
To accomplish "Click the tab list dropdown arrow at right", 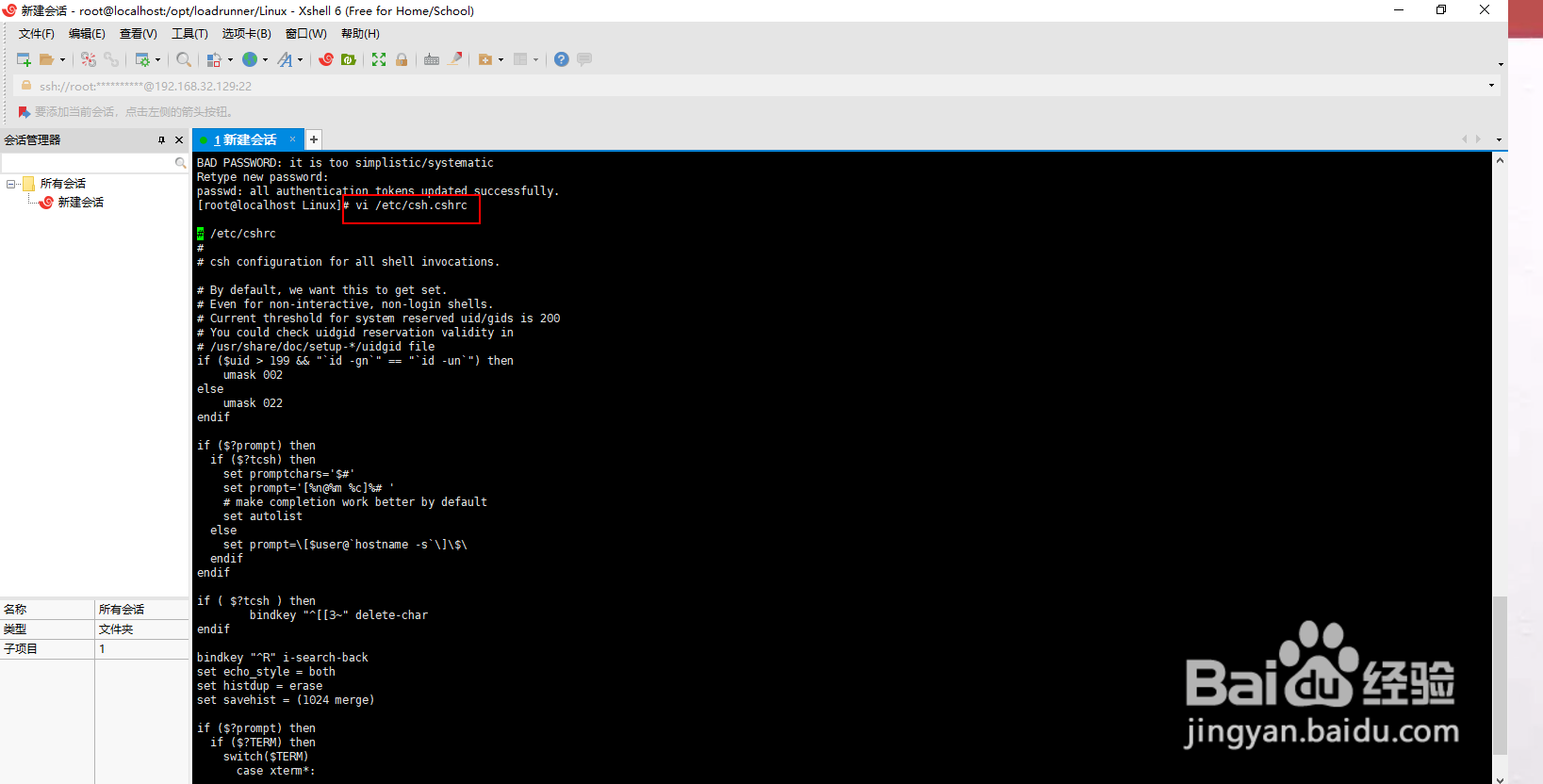I will [x=1499, y=139].
